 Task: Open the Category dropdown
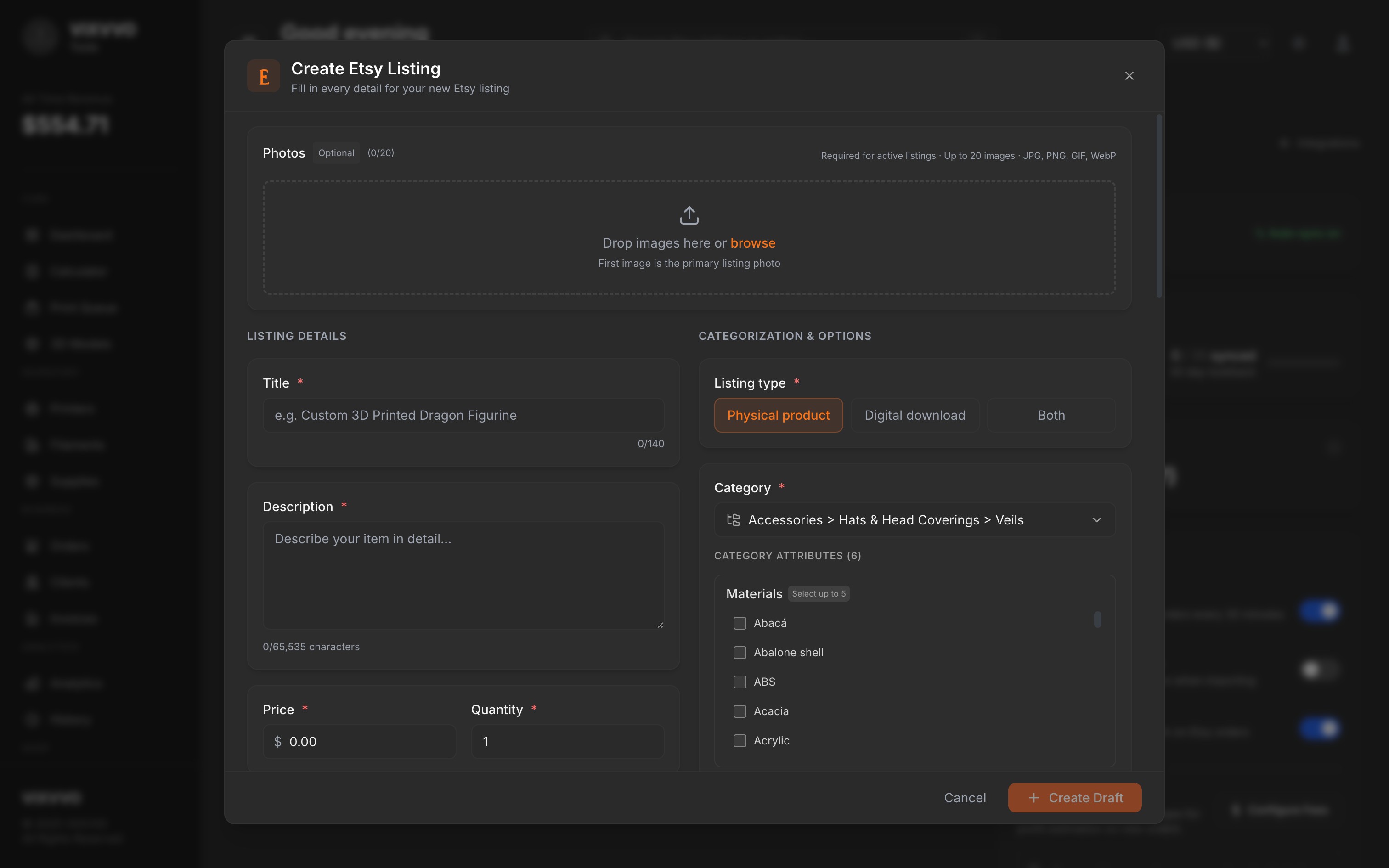tap(914, 519)
